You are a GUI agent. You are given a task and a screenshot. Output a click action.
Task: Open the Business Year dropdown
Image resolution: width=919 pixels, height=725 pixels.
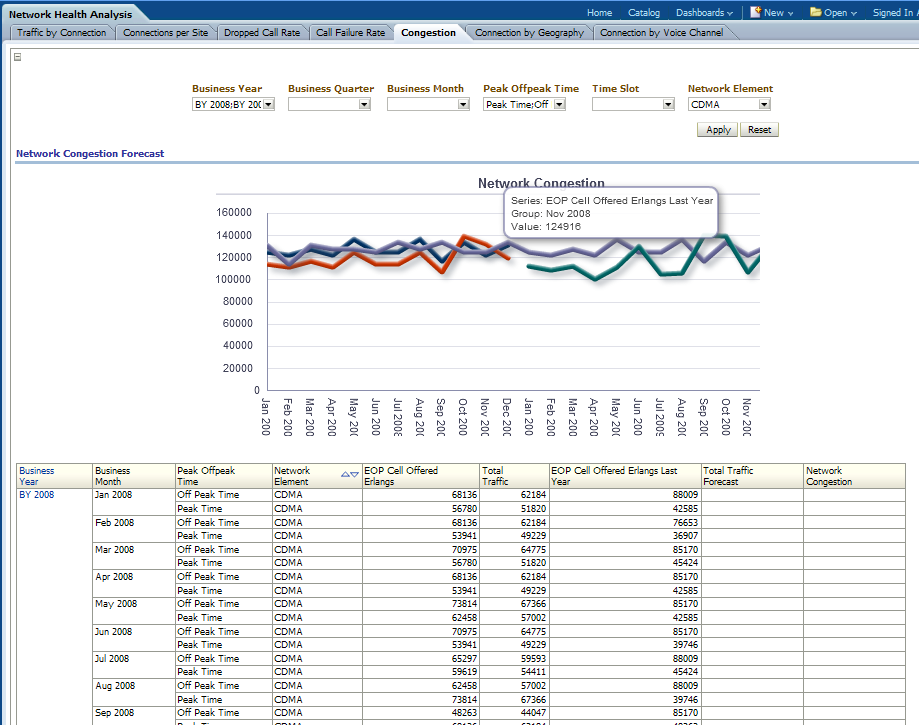[268, 104]
